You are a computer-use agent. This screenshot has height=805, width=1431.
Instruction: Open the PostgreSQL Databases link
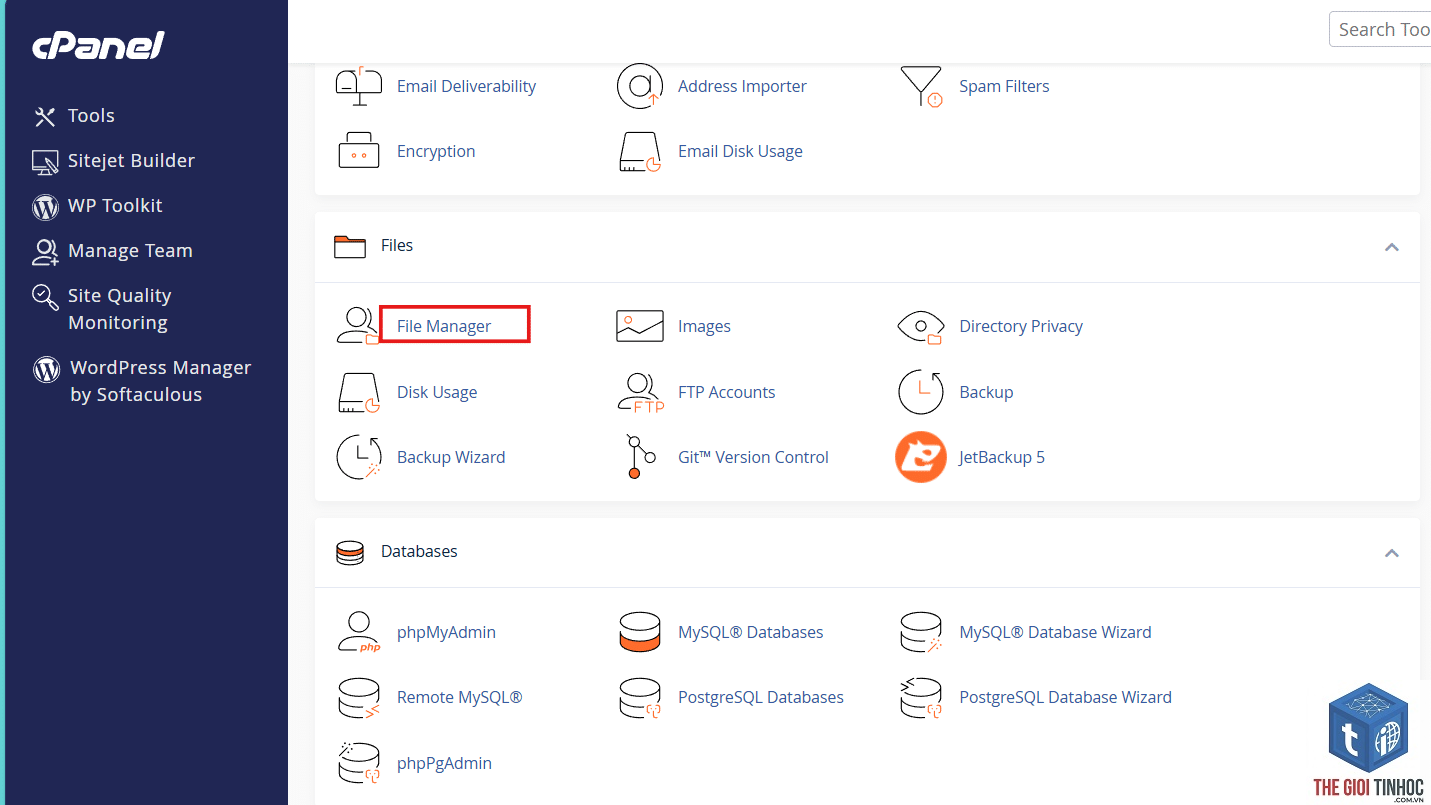pos(761,697)
